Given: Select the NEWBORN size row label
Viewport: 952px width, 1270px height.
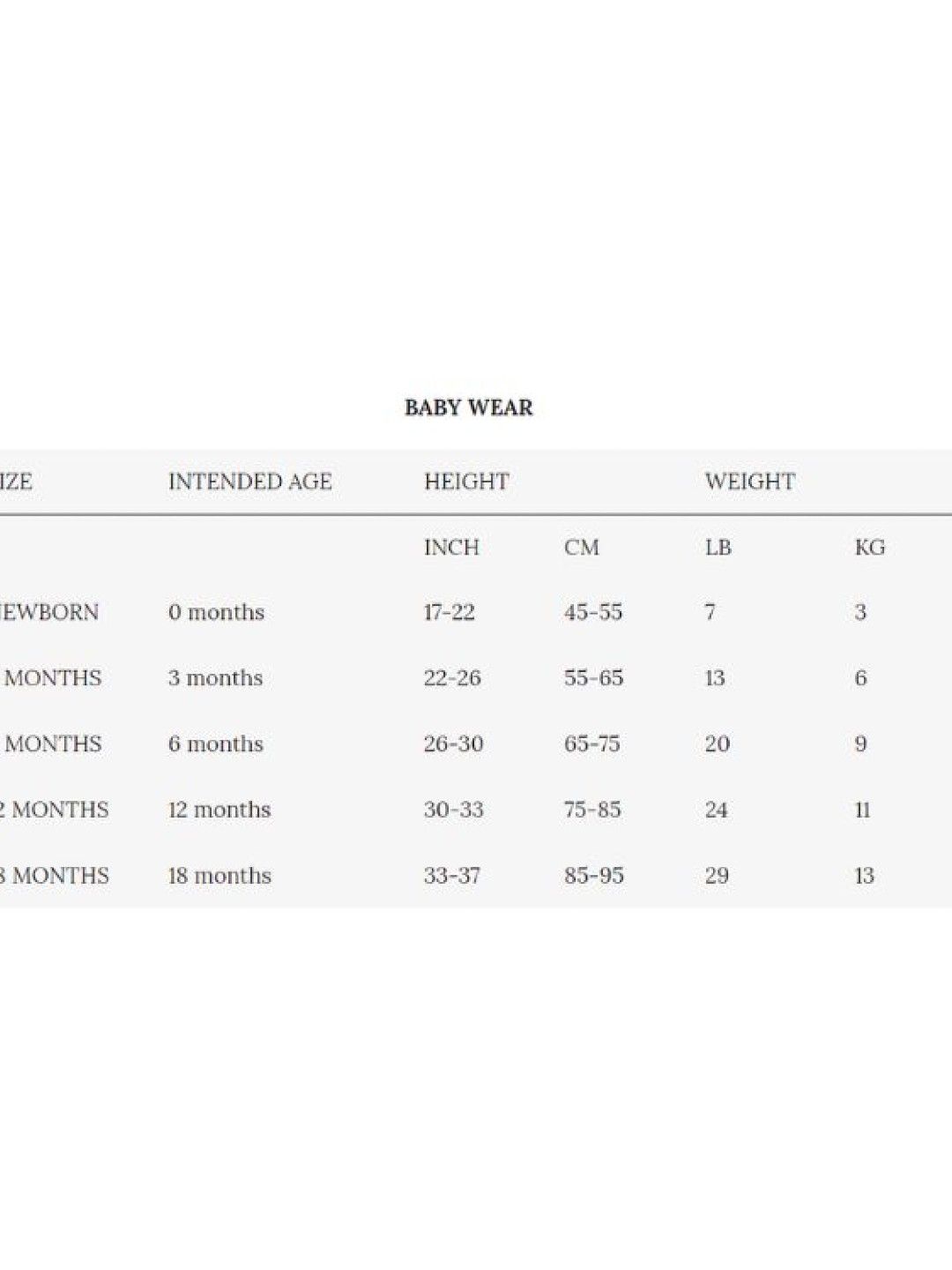Looking at the screenshot, I should (49, 612).
